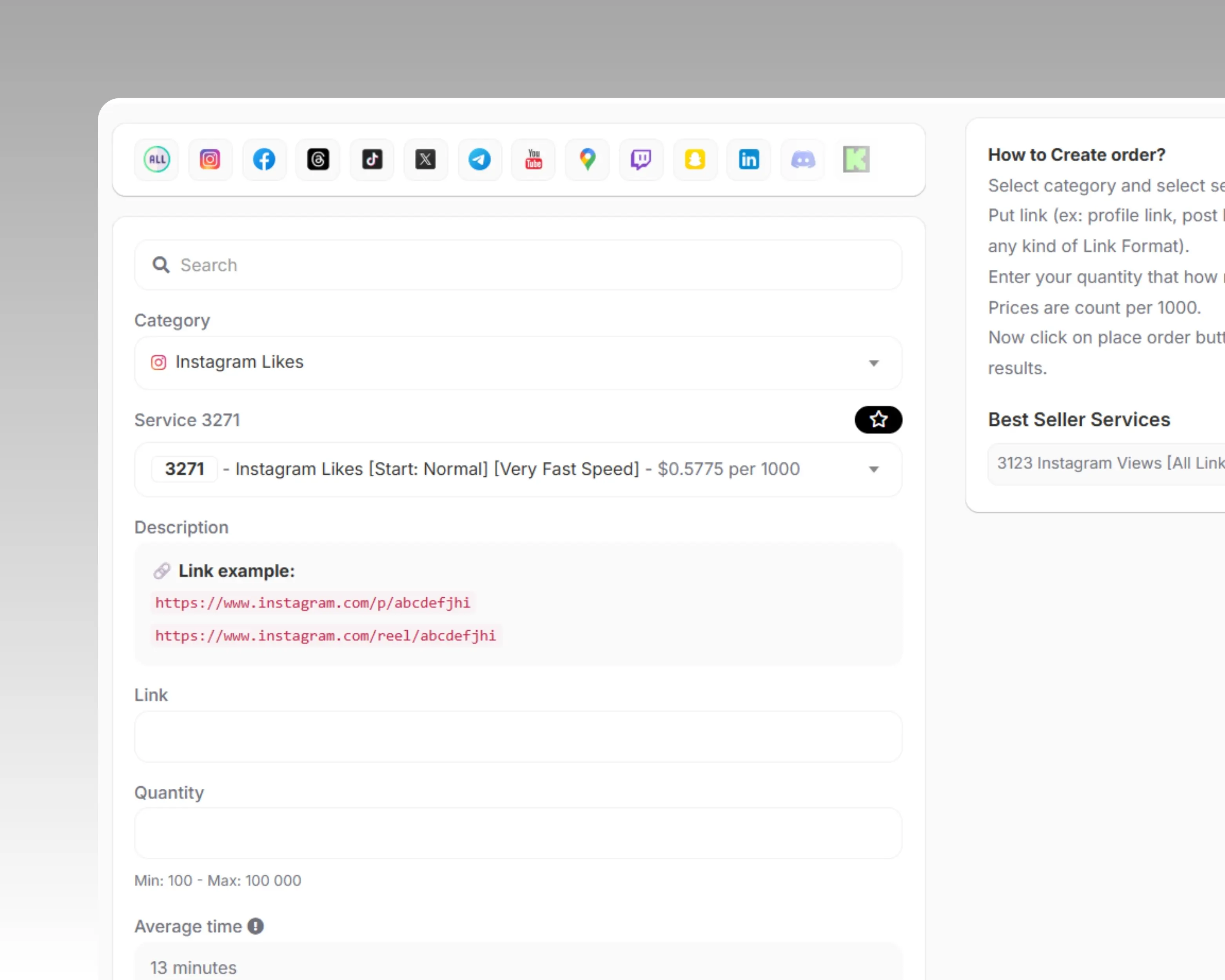Click the Average time info icon
Viewport: 1225px width, 980px height.
(x=256, y=926)
